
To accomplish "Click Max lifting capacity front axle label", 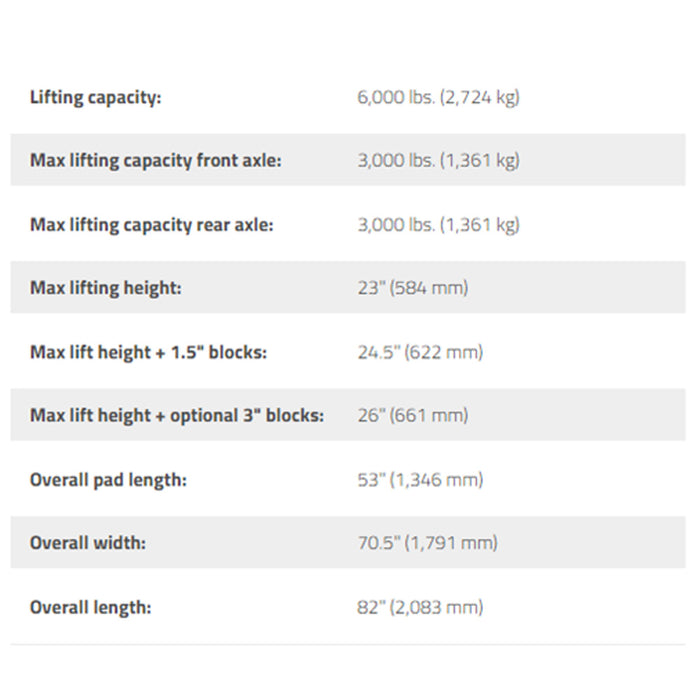I will (x=156, y=160).
